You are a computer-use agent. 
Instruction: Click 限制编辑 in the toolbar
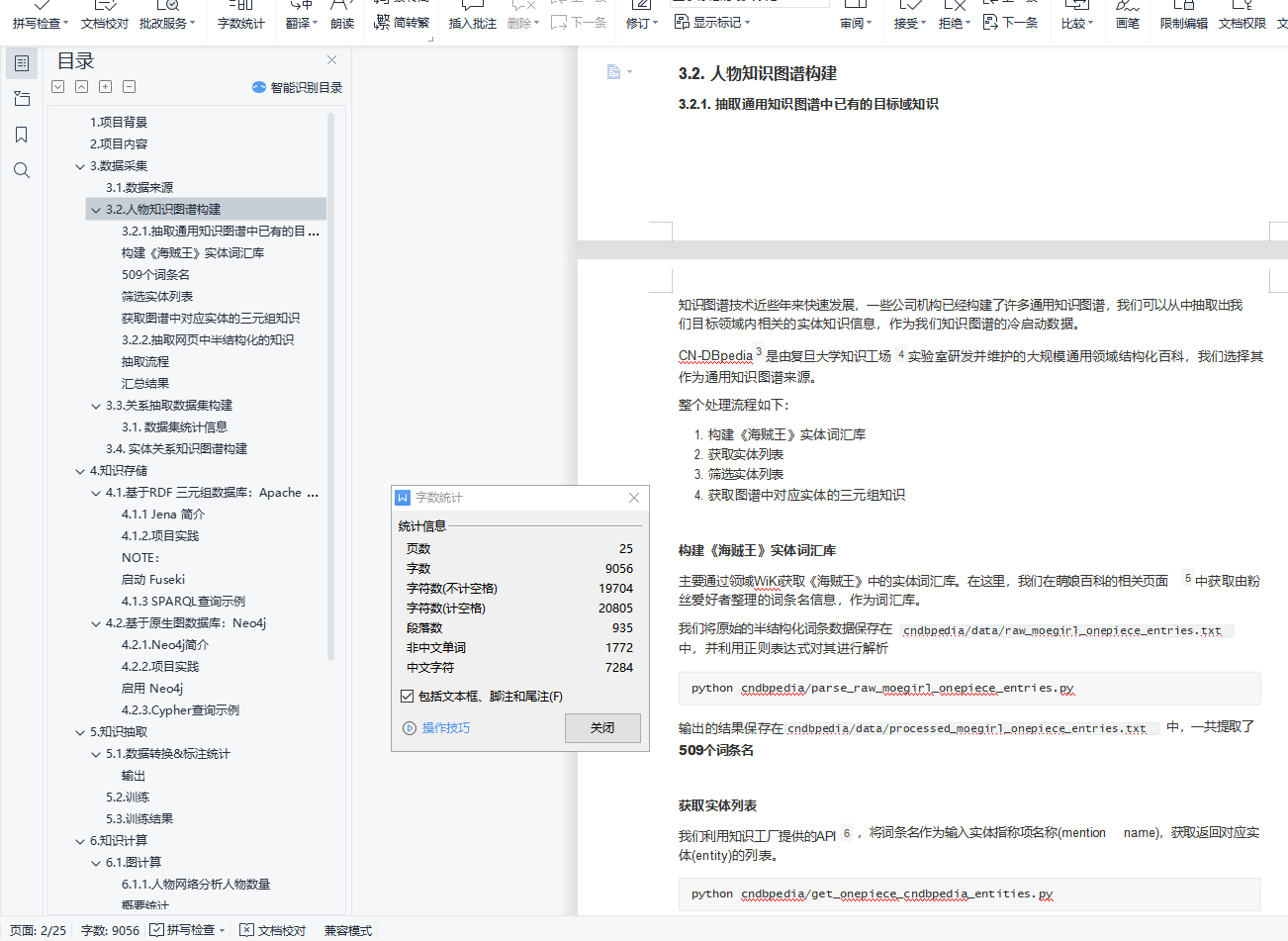pyautogui.click(x=1184, y=16)
